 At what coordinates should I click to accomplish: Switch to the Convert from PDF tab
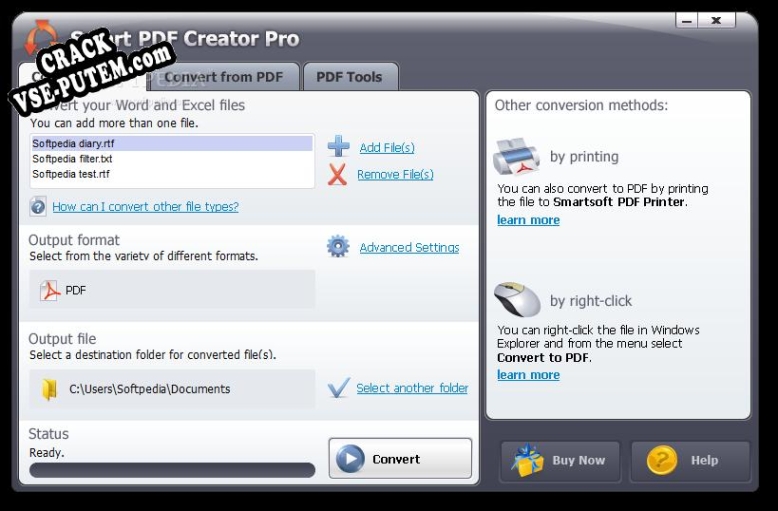pyautogui.click(x=223, y=77)
